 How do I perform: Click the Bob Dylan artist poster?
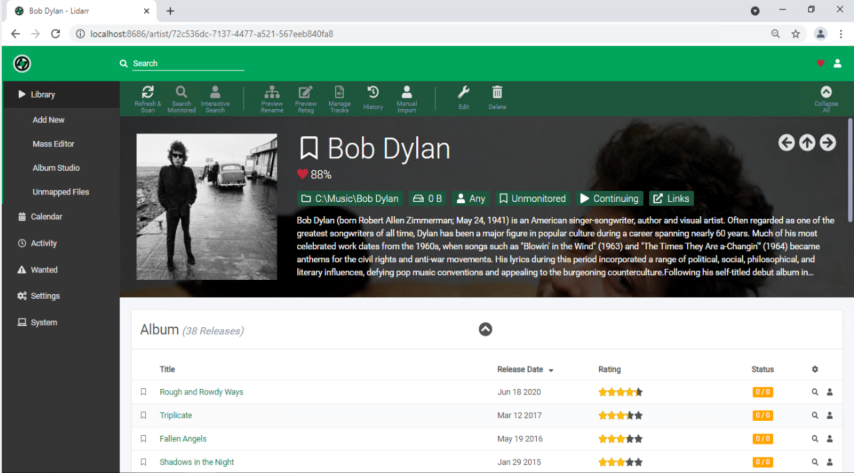coord(206,207)
